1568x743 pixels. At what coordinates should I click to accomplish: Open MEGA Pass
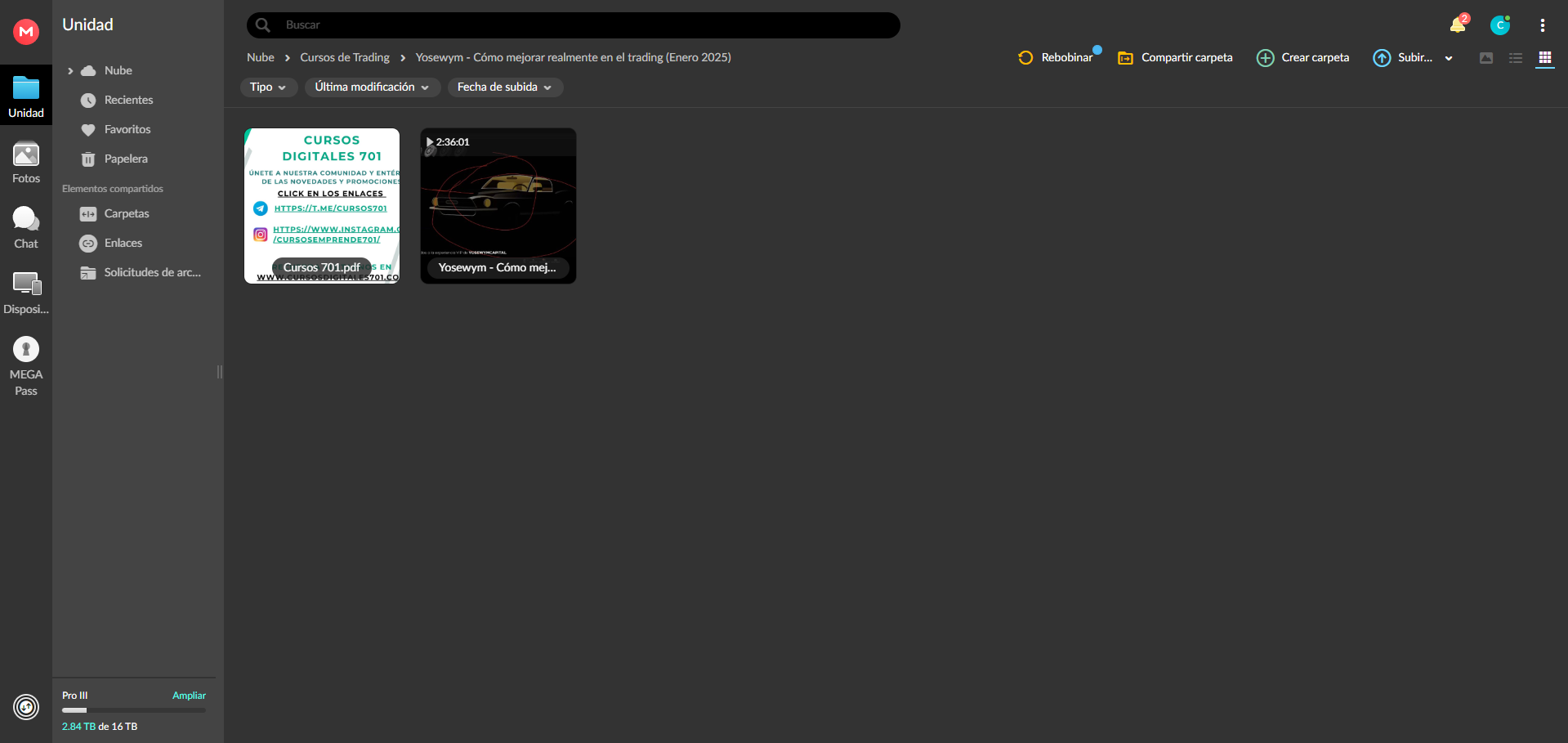point(26,366)
